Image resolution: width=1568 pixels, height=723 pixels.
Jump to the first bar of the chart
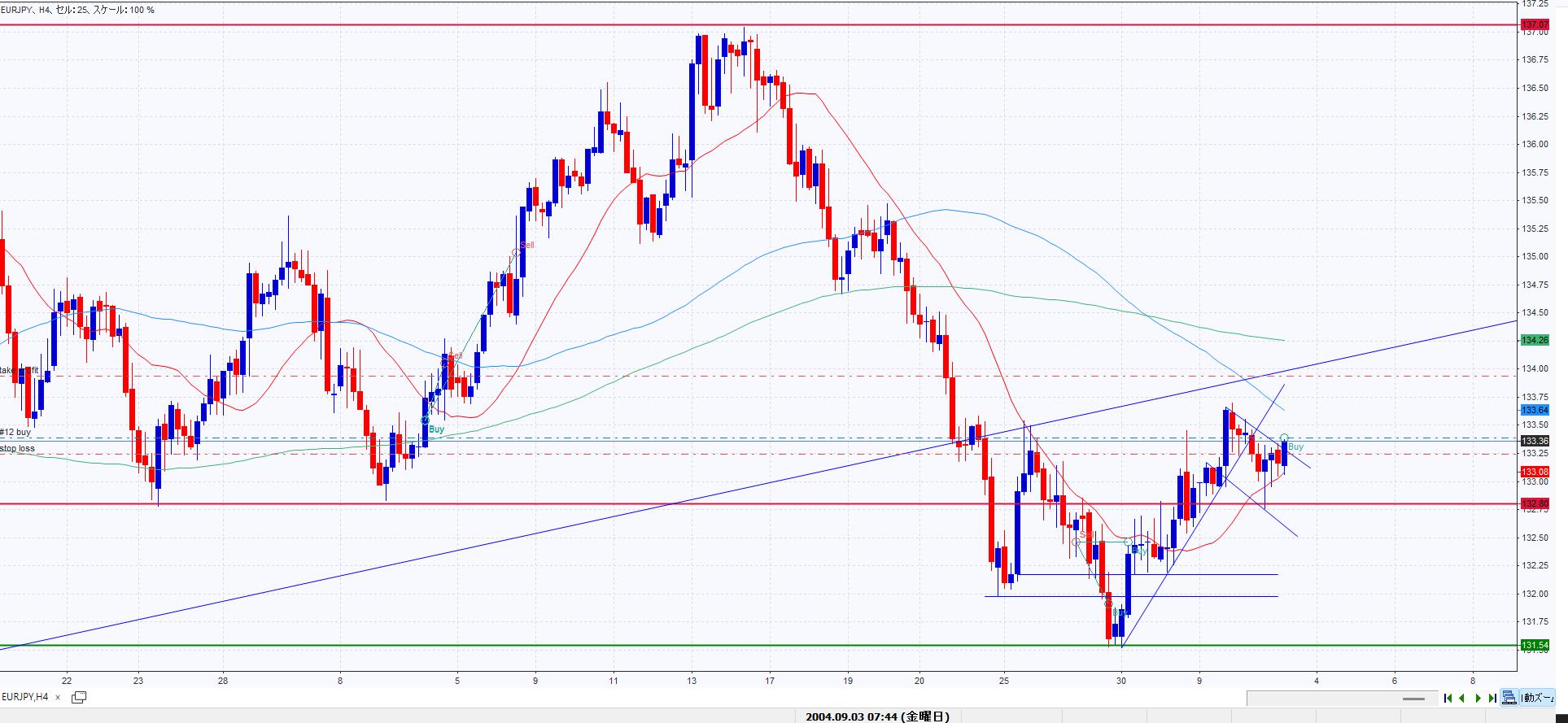tap(1448, 698)
